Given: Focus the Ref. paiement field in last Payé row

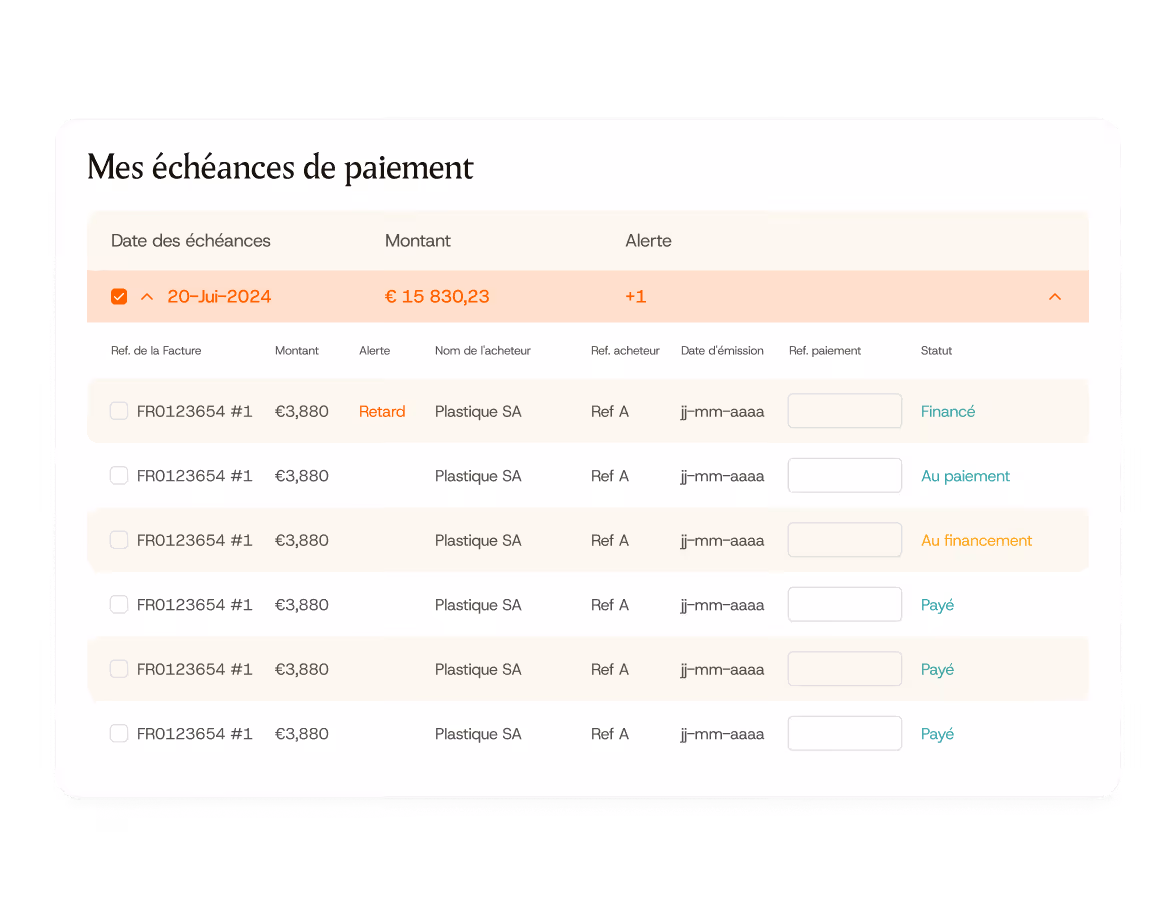Looking at the screenshot, I should tap(844, 734).
